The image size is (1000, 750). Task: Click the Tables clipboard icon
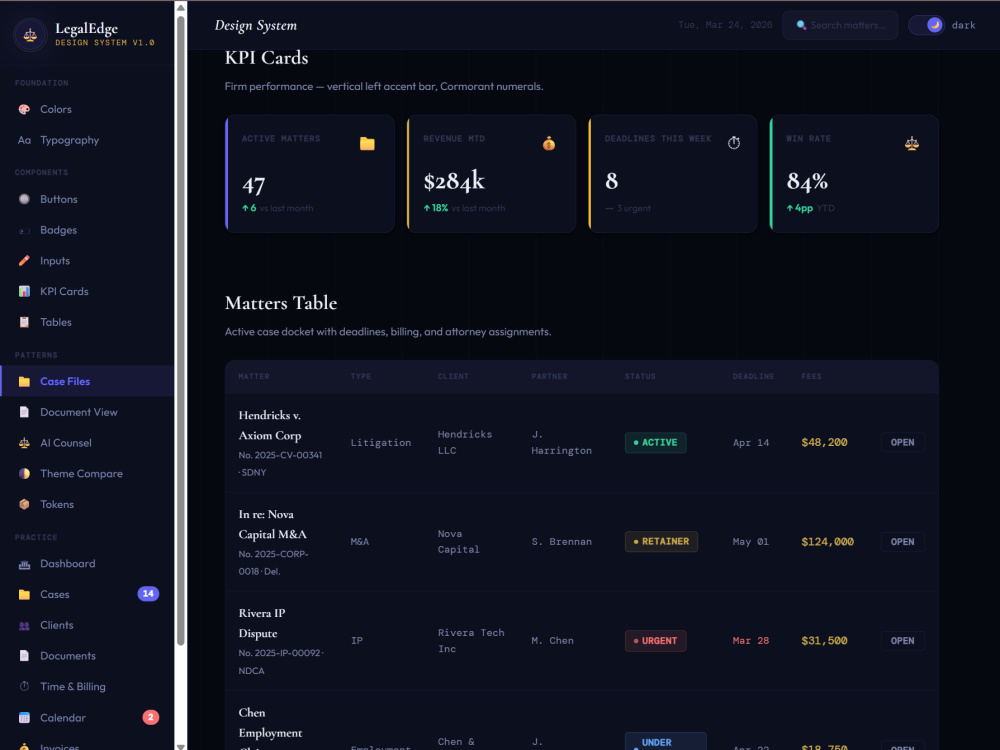24,322
